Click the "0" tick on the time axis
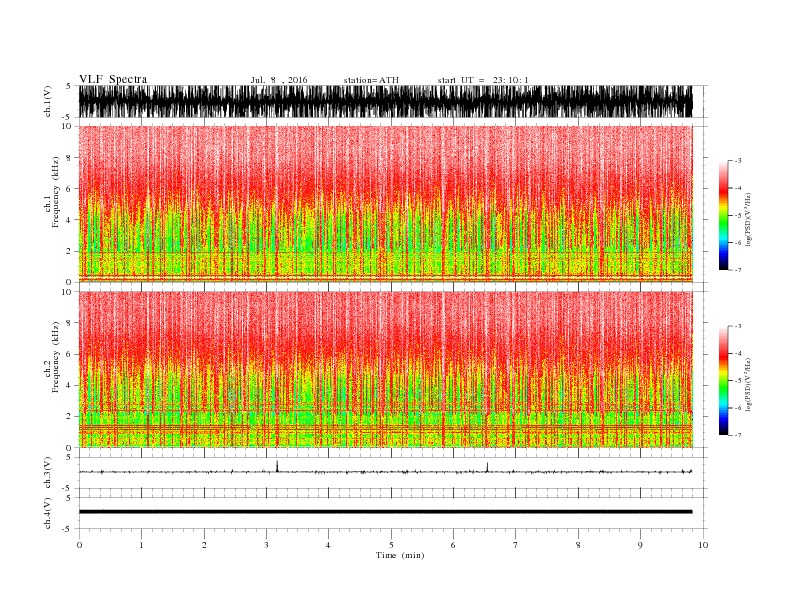 point(79,545)
